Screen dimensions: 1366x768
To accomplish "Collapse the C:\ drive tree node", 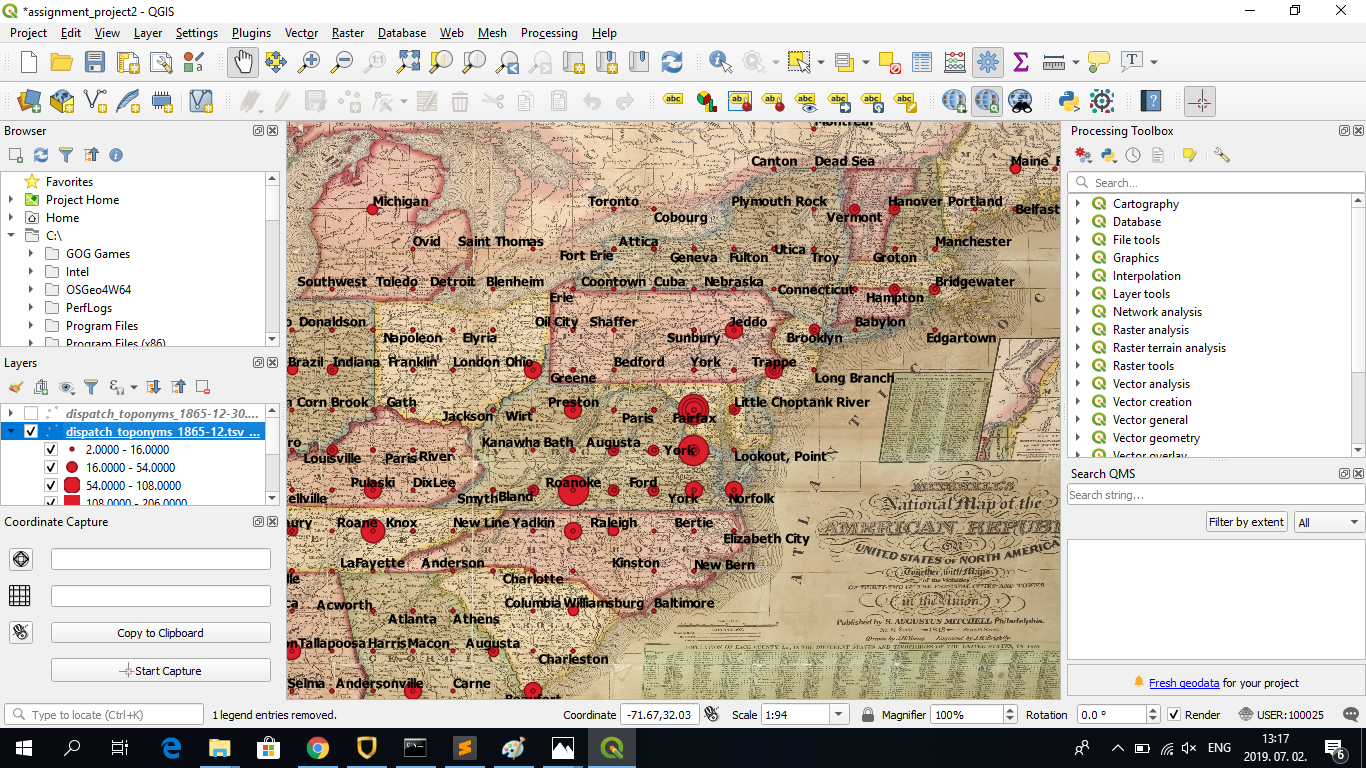I will click(x=11, y=236).
